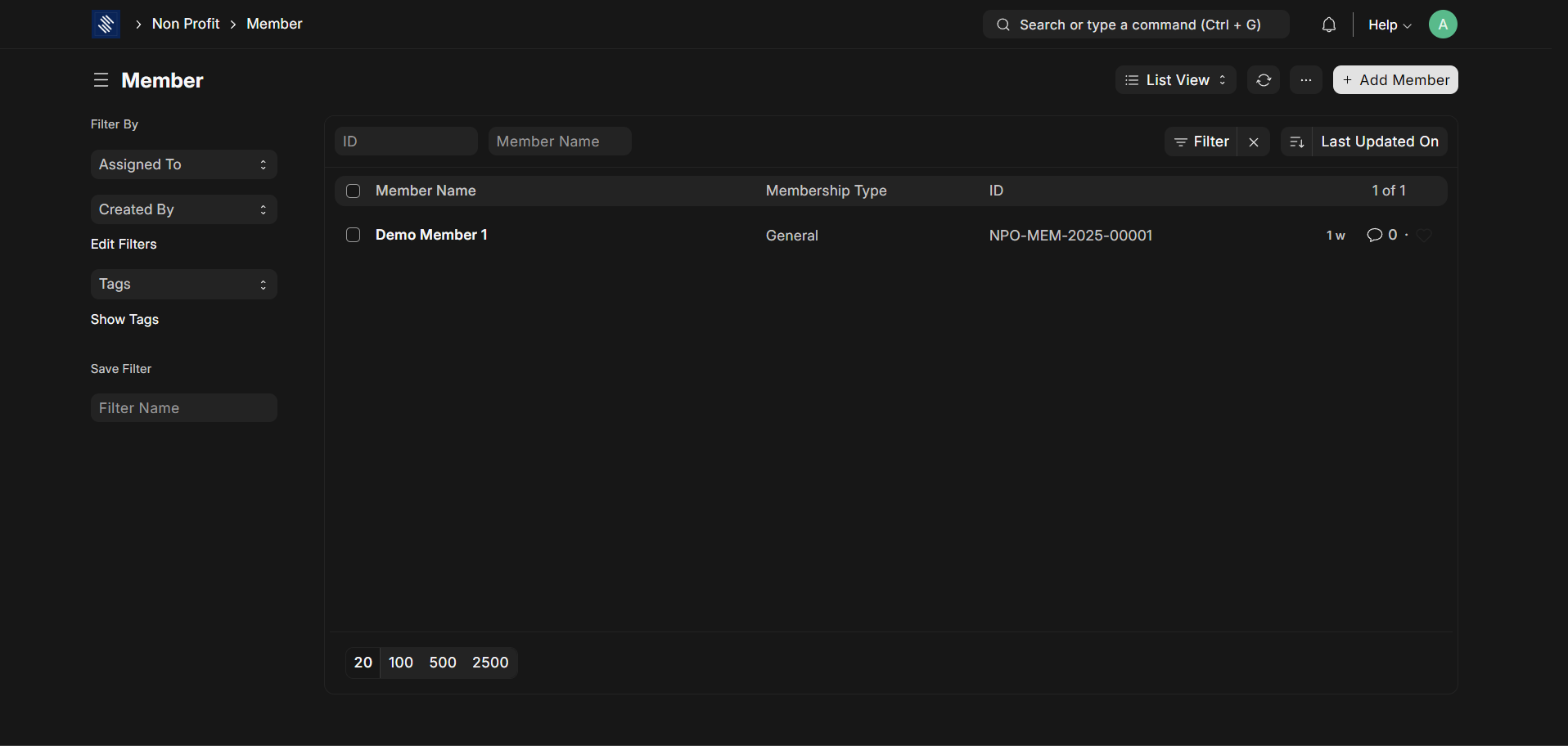Image resolution: width=1568 pixels, height=746 pixels.
Task: Click the sort direction icon
Action: (x=1297, y=142)
